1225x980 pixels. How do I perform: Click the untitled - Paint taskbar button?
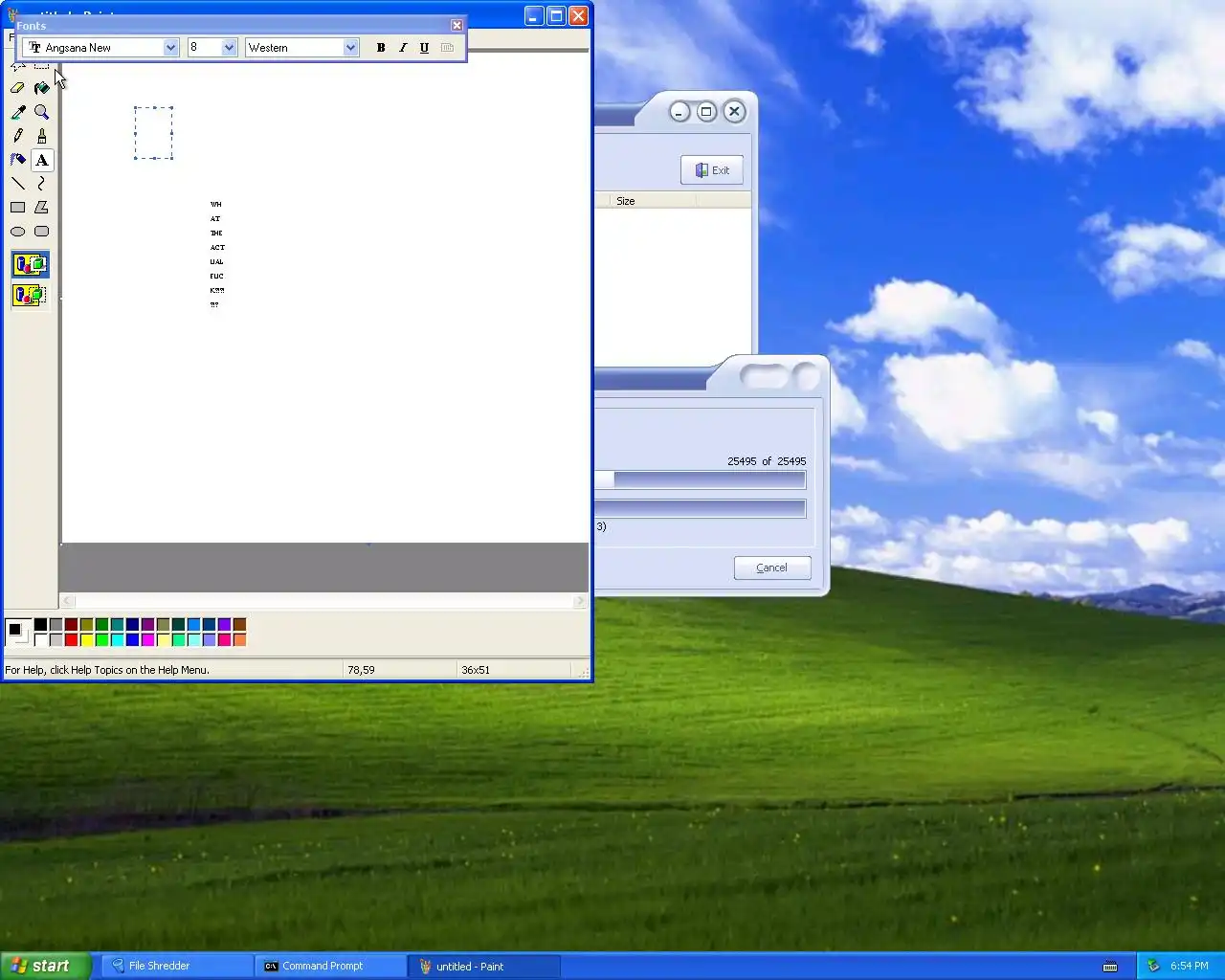(483, 967)
